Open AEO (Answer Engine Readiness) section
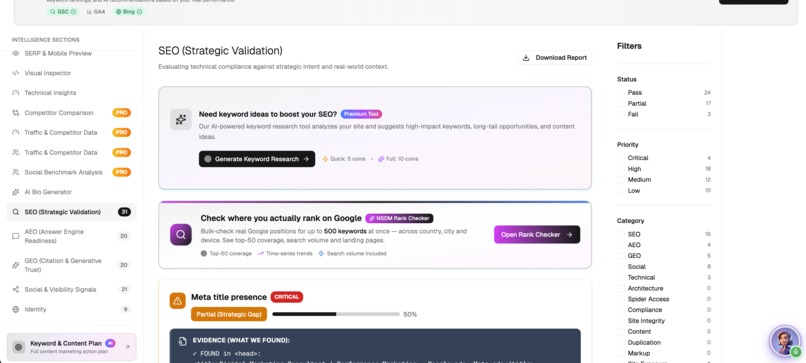Image resolution: width=806 pixels, height=363 pixels. [71, 236]
